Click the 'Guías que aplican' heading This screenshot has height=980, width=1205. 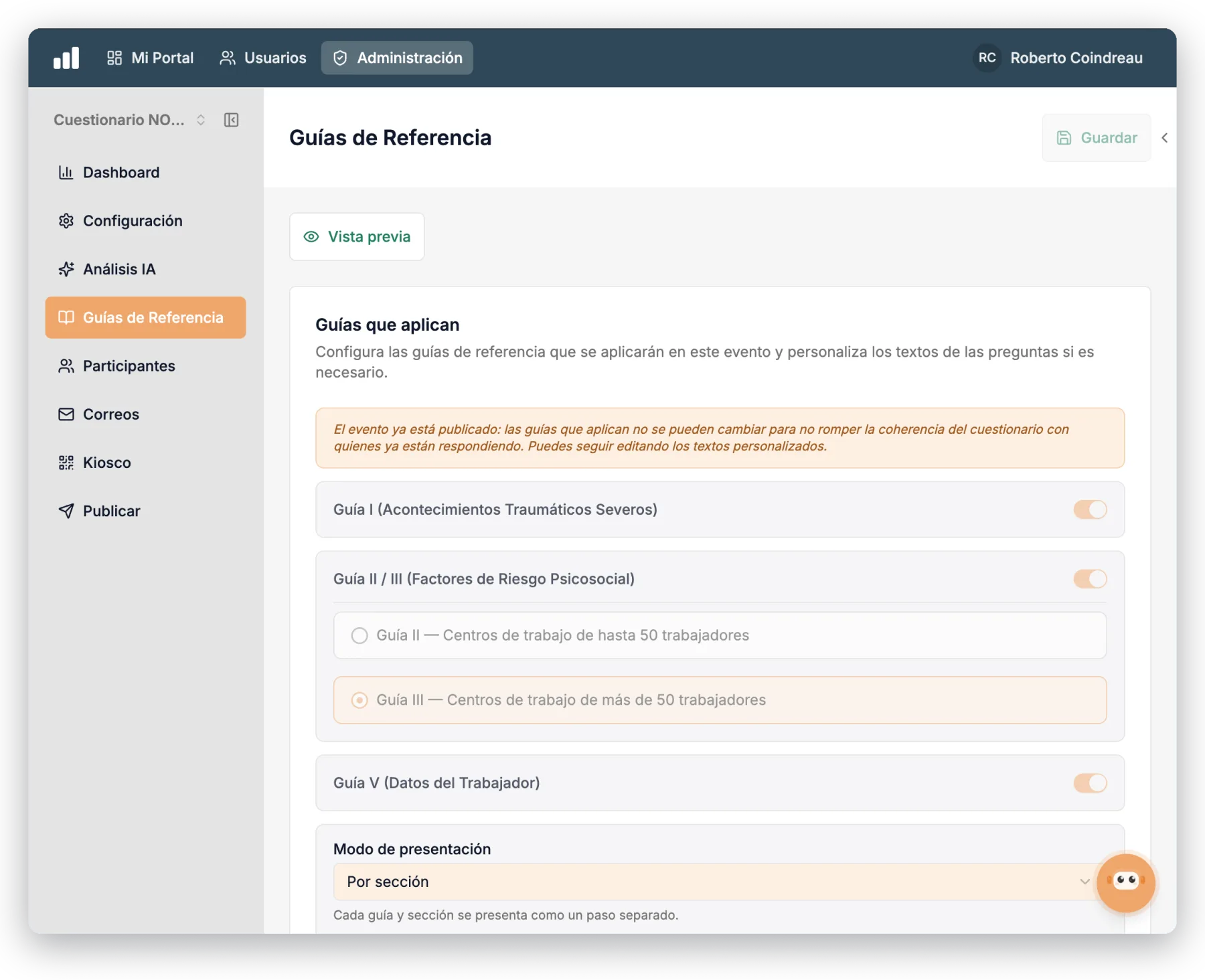[387, 325]
